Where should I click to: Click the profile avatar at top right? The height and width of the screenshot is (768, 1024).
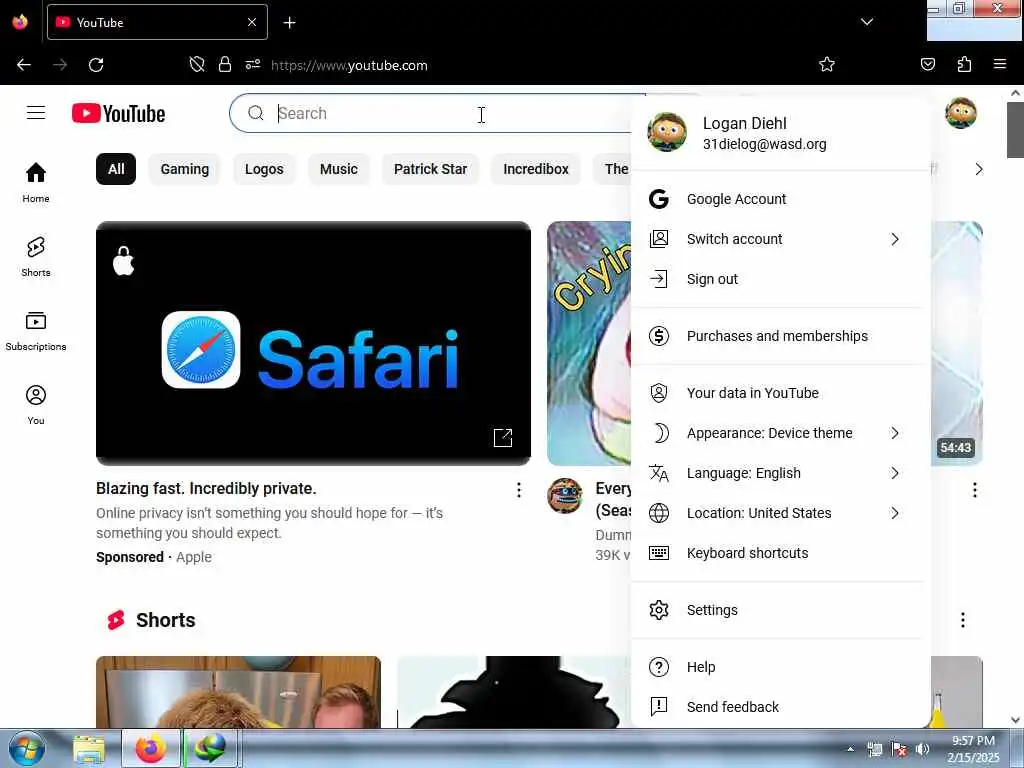961,113
